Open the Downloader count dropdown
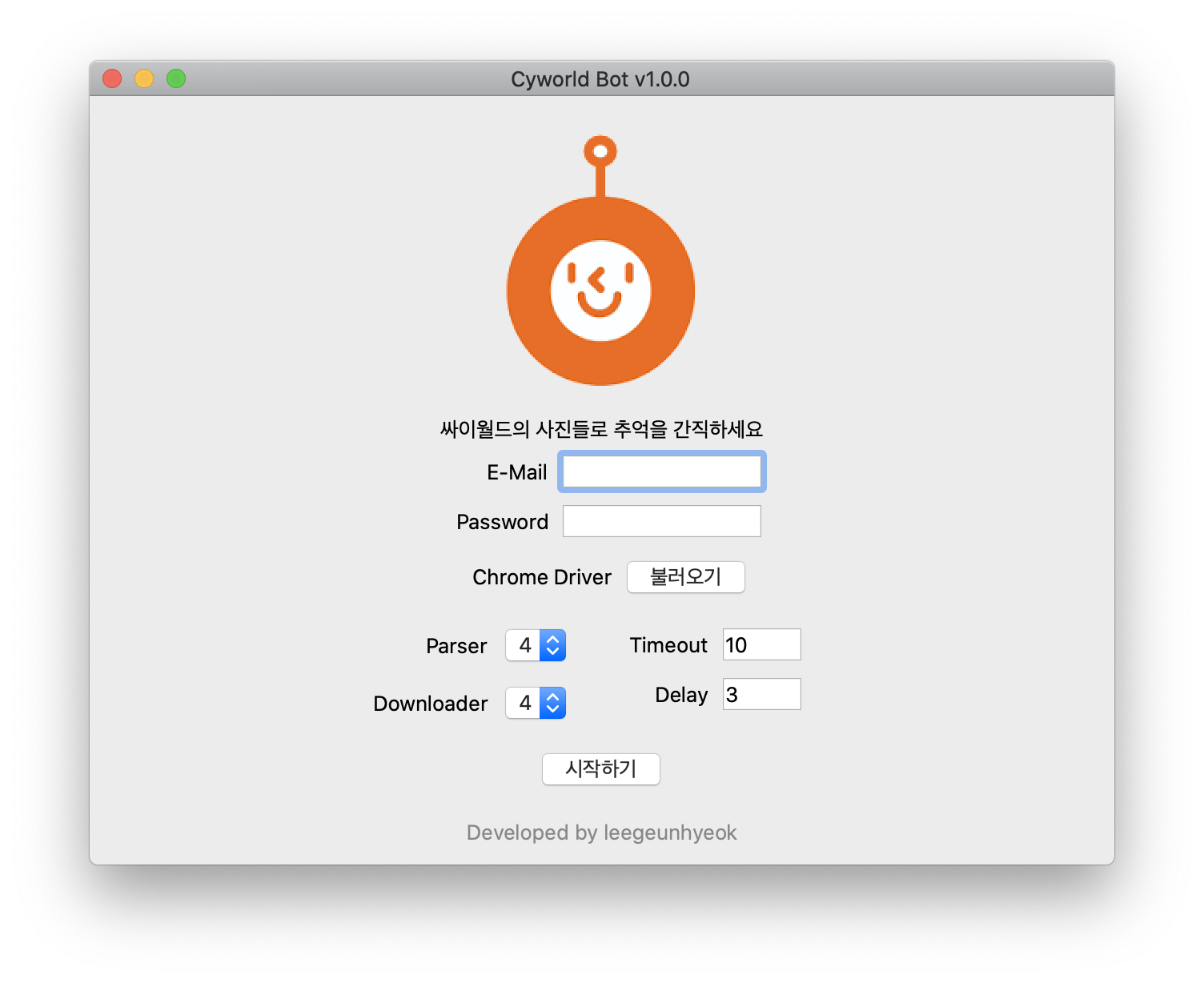 click(x=536, y=703)
